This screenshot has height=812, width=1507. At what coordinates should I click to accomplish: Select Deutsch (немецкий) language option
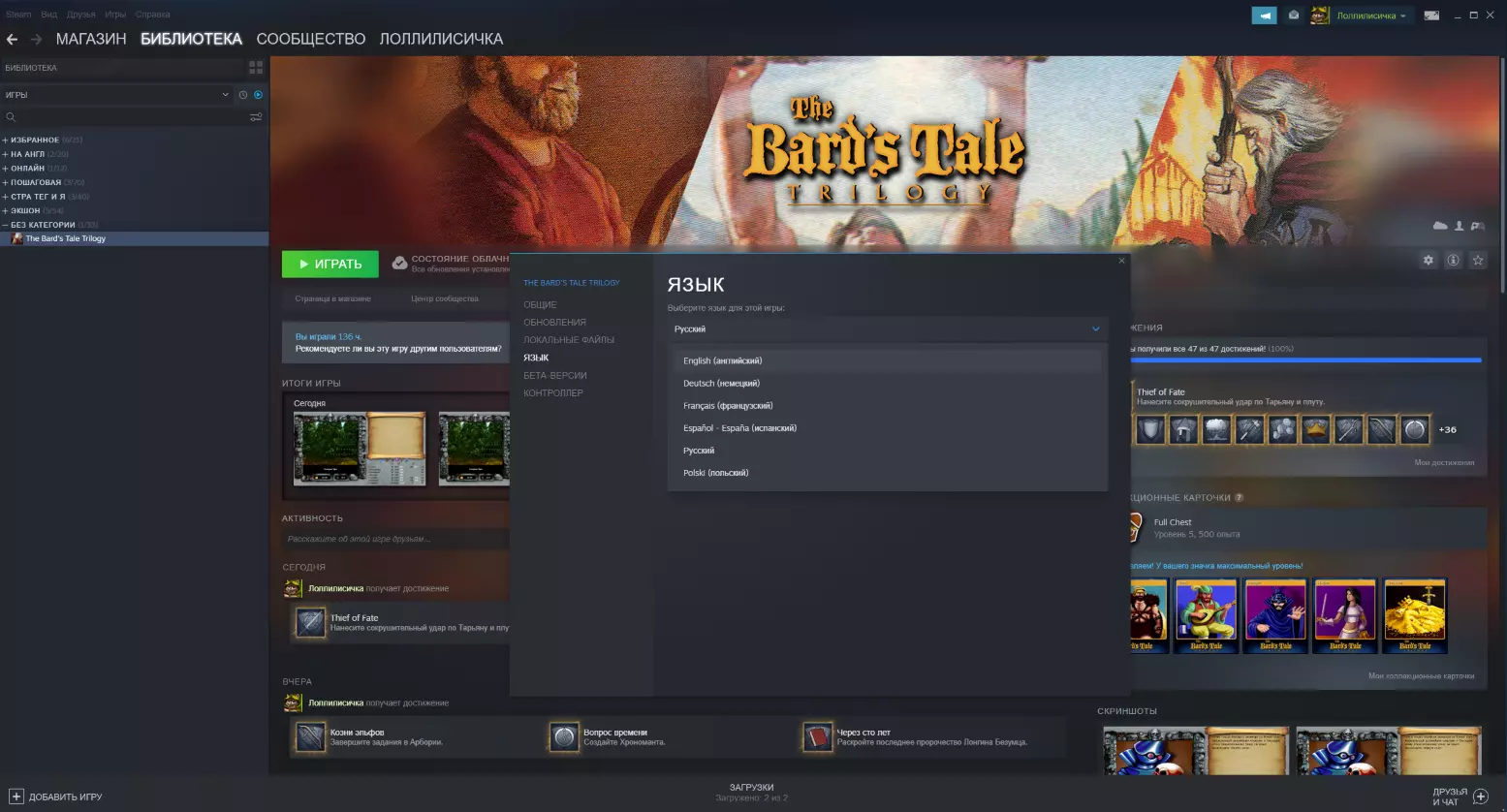click(x=888, y=383)
